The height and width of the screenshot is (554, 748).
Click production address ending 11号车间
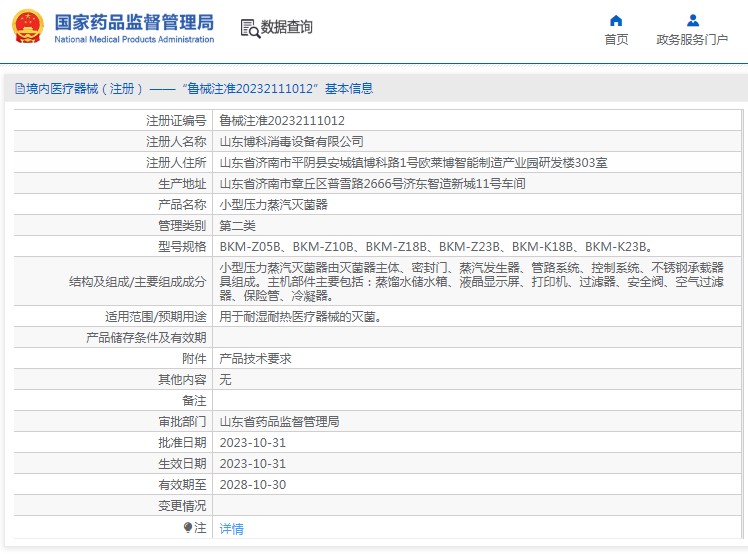click(372, 184)
